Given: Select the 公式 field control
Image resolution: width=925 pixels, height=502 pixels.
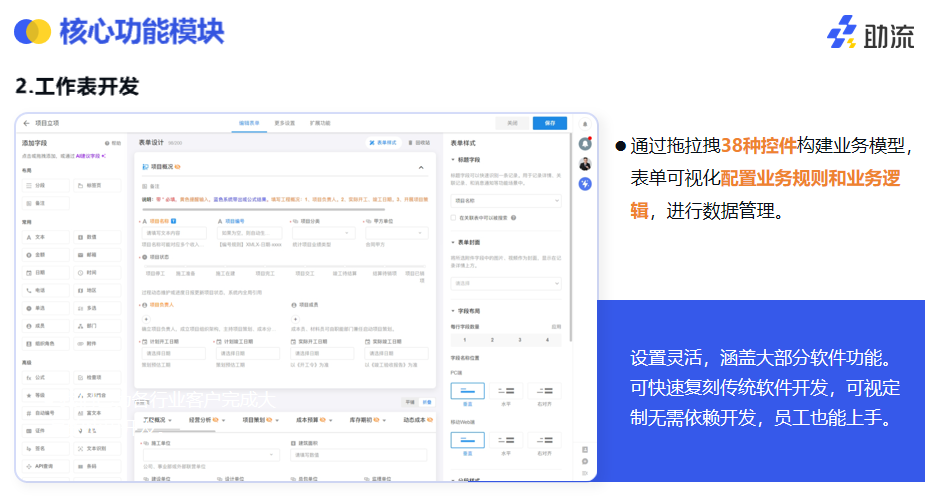Looking at the screenshot, I should click(x=45, y=378).
